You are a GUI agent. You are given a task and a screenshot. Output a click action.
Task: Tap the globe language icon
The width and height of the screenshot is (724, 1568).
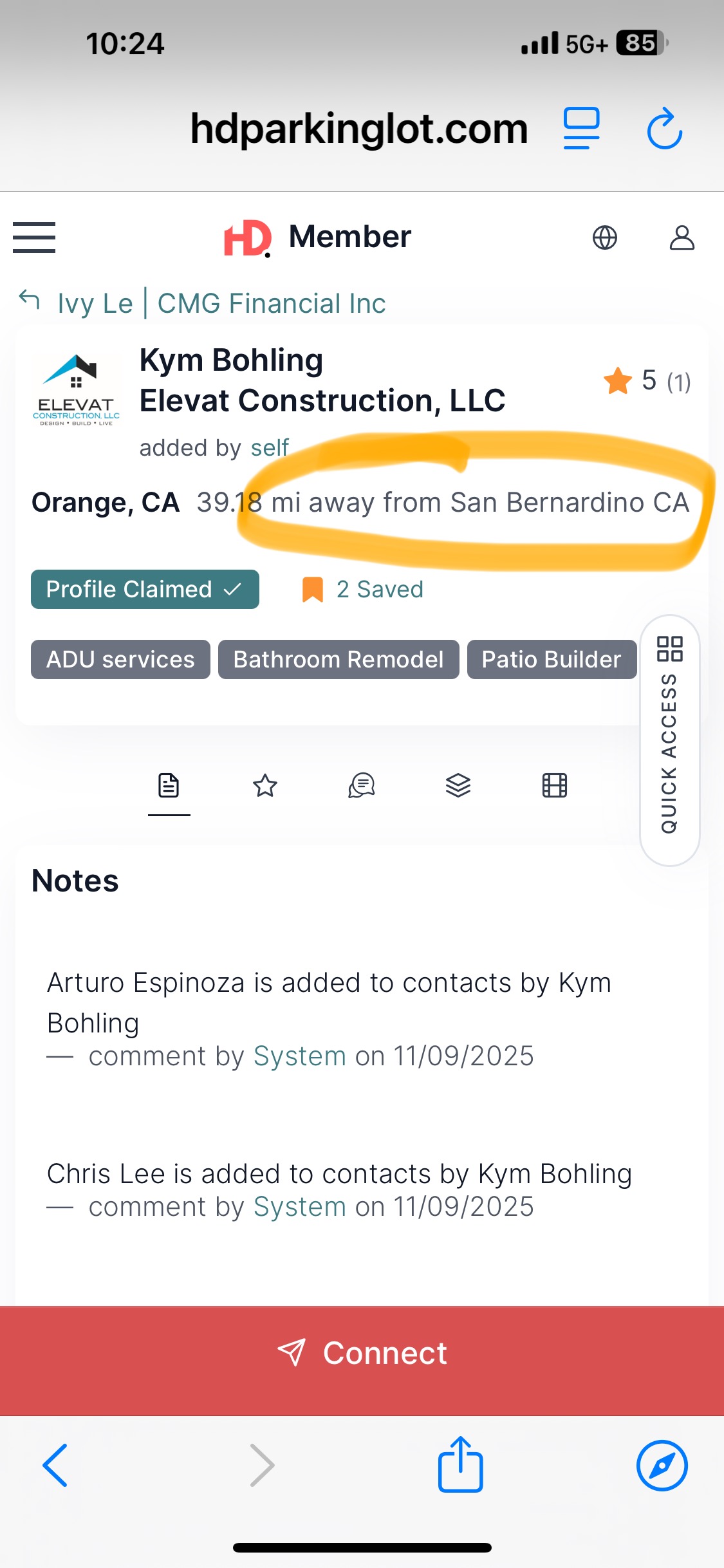coord(604,238)
